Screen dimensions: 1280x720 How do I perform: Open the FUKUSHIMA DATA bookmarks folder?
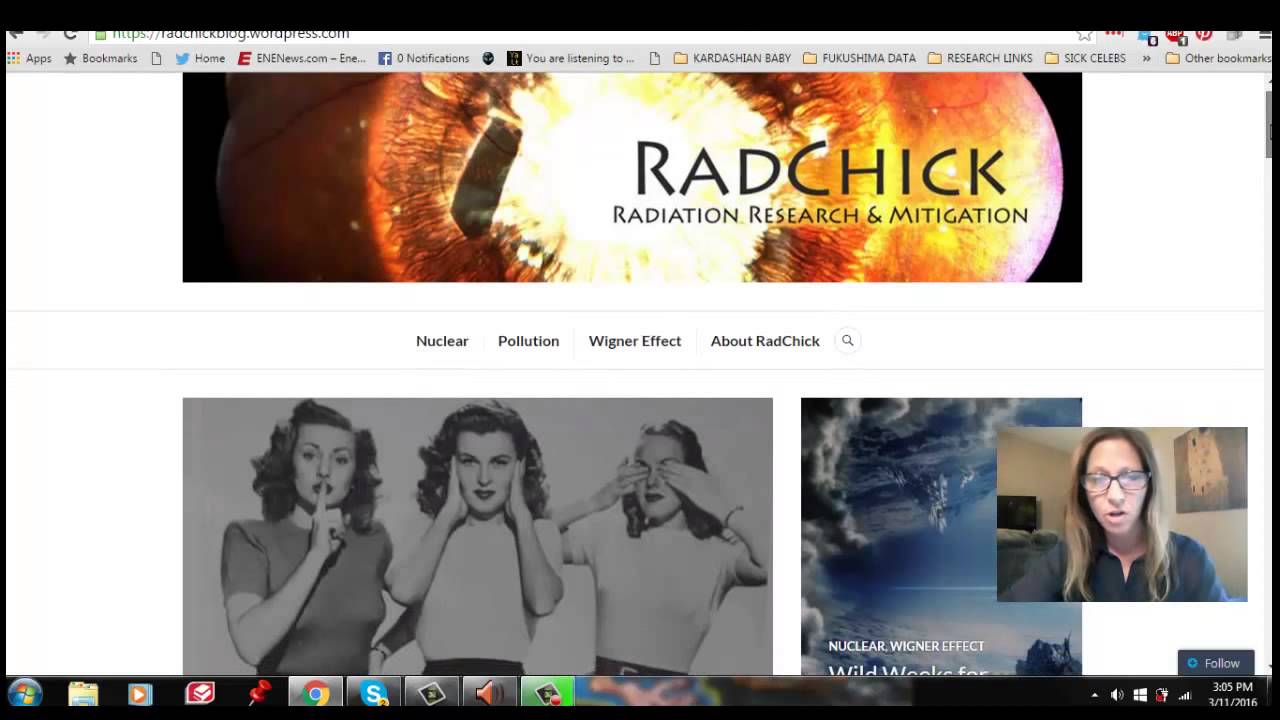859,58
